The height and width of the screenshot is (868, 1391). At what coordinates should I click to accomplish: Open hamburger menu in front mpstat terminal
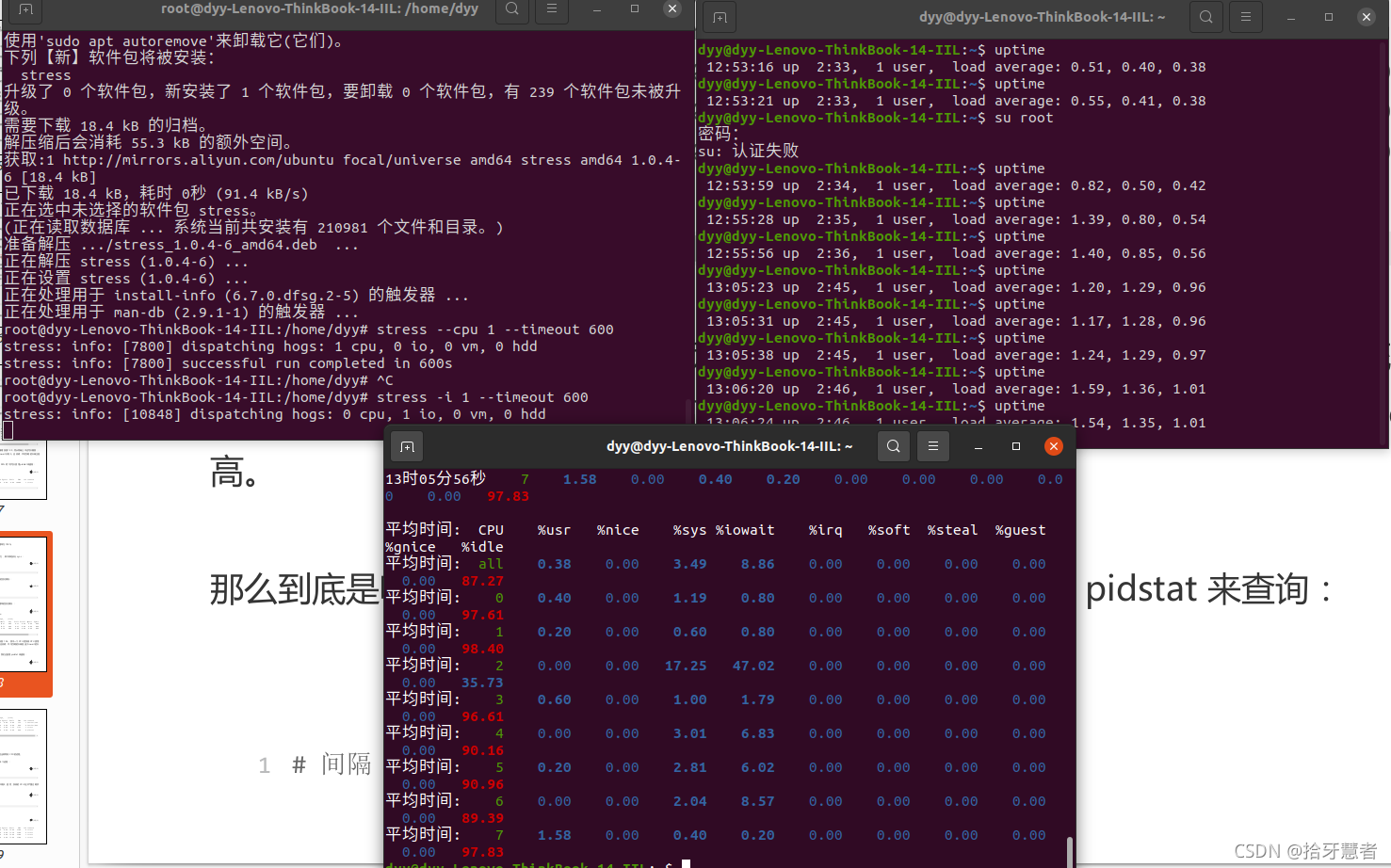933,446
